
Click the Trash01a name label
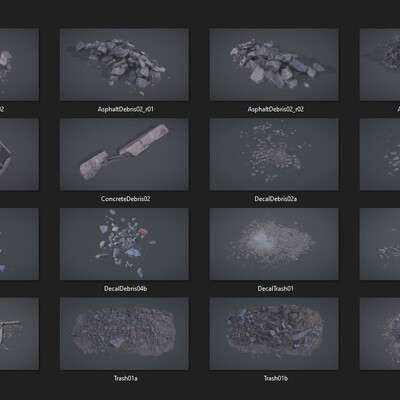(x=126, y=378)
